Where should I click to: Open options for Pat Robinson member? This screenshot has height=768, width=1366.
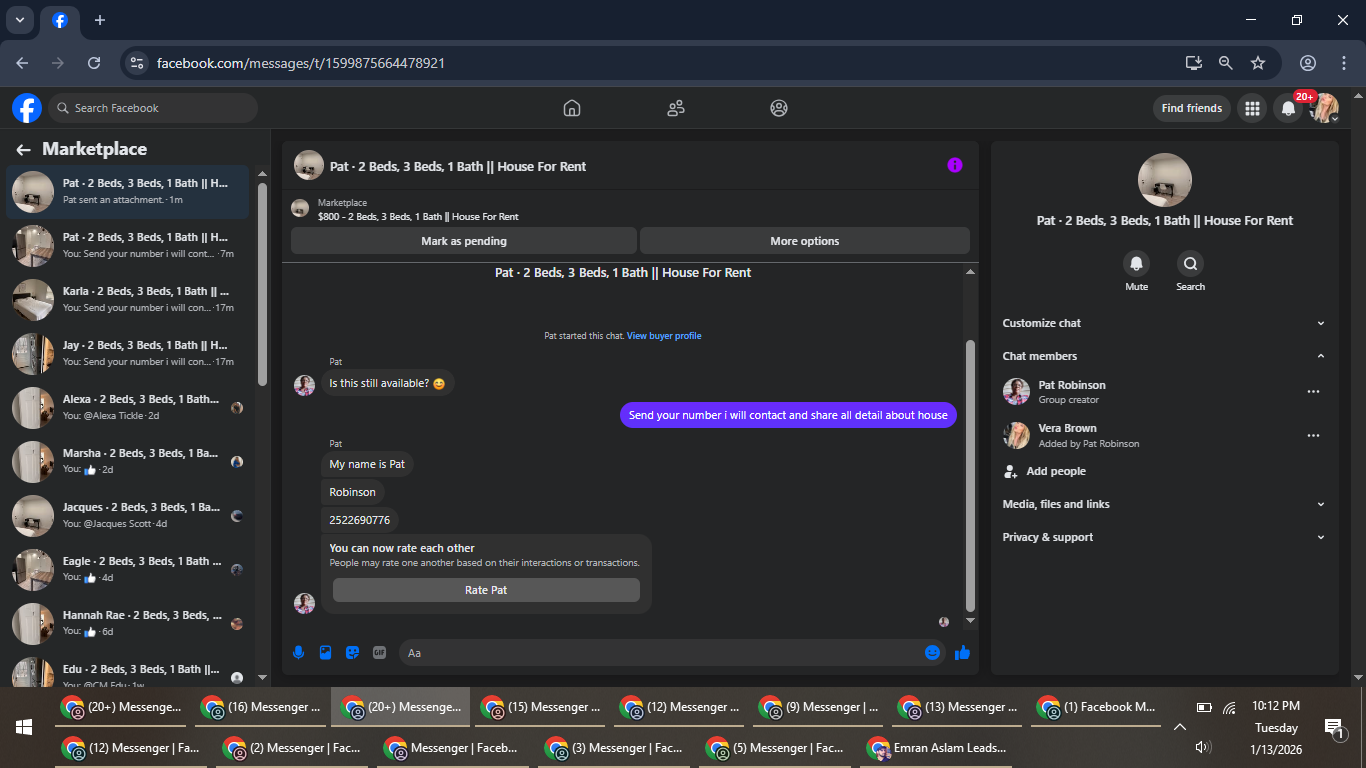(1313, 392)
